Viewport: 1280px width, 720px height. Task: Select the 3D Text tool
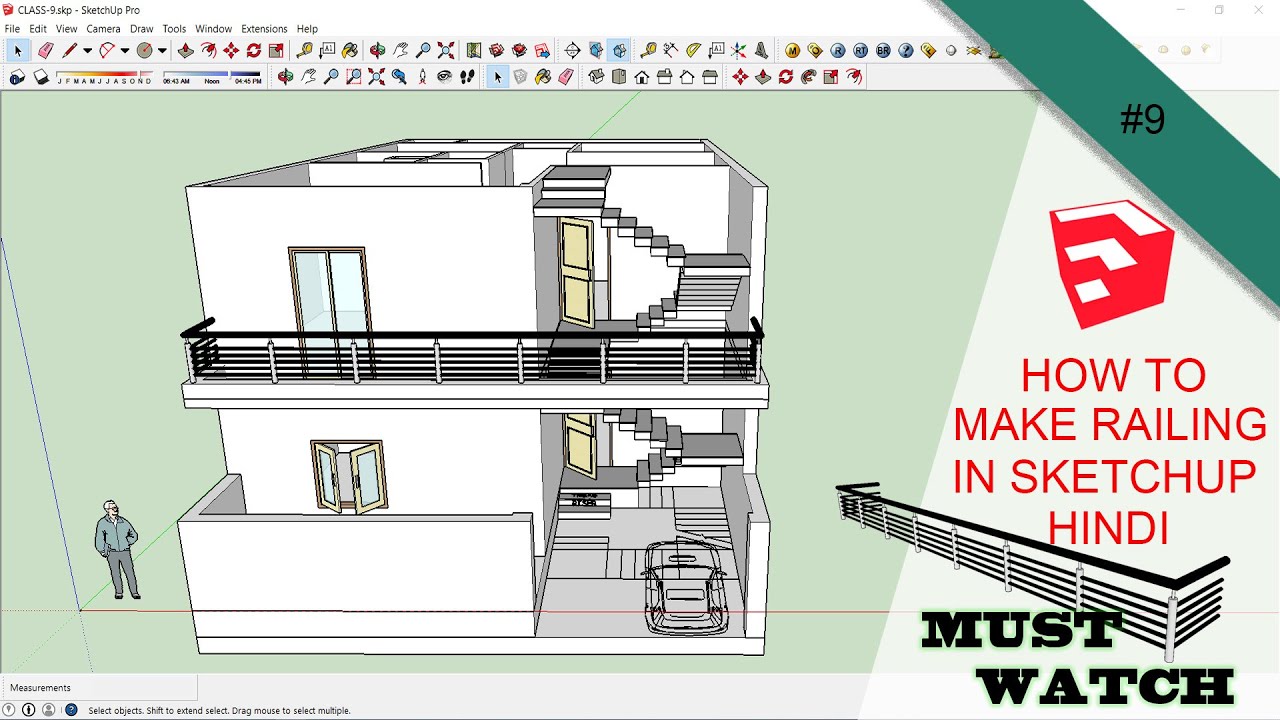(x=761, y=50)
